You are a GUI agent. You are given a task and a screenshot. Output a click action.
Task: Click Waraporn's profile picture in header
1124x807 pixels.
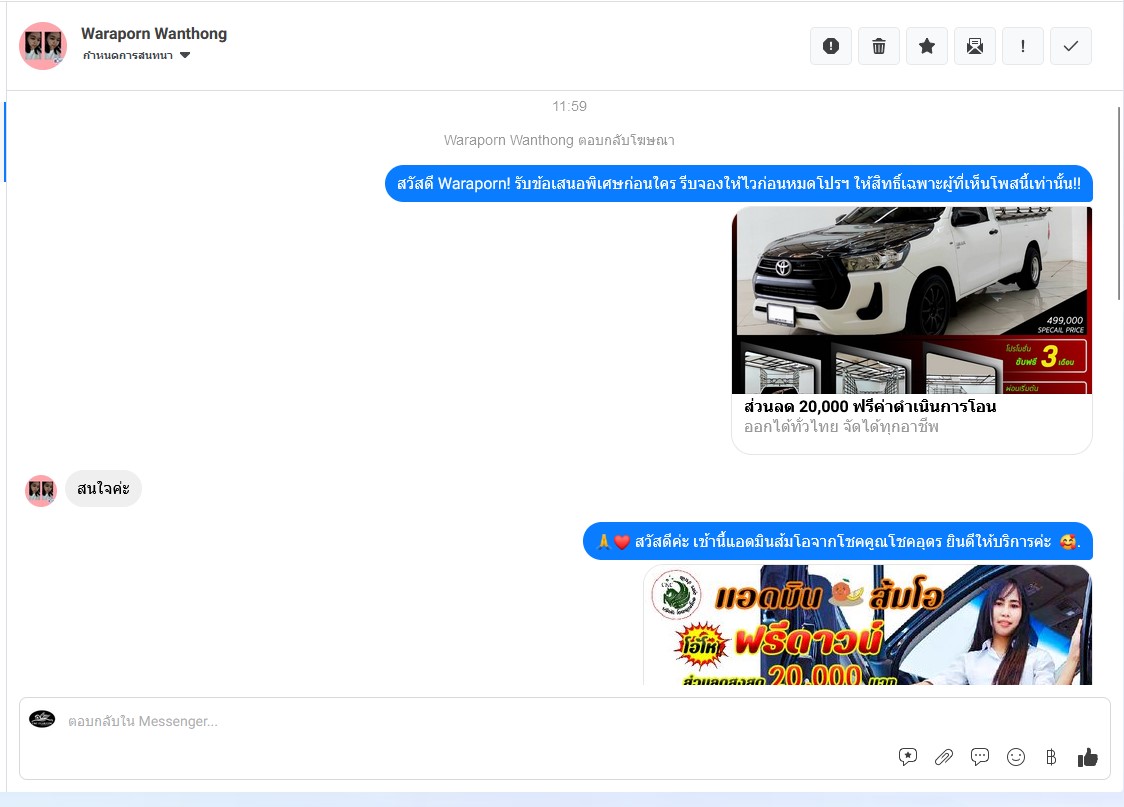point(43,46)
